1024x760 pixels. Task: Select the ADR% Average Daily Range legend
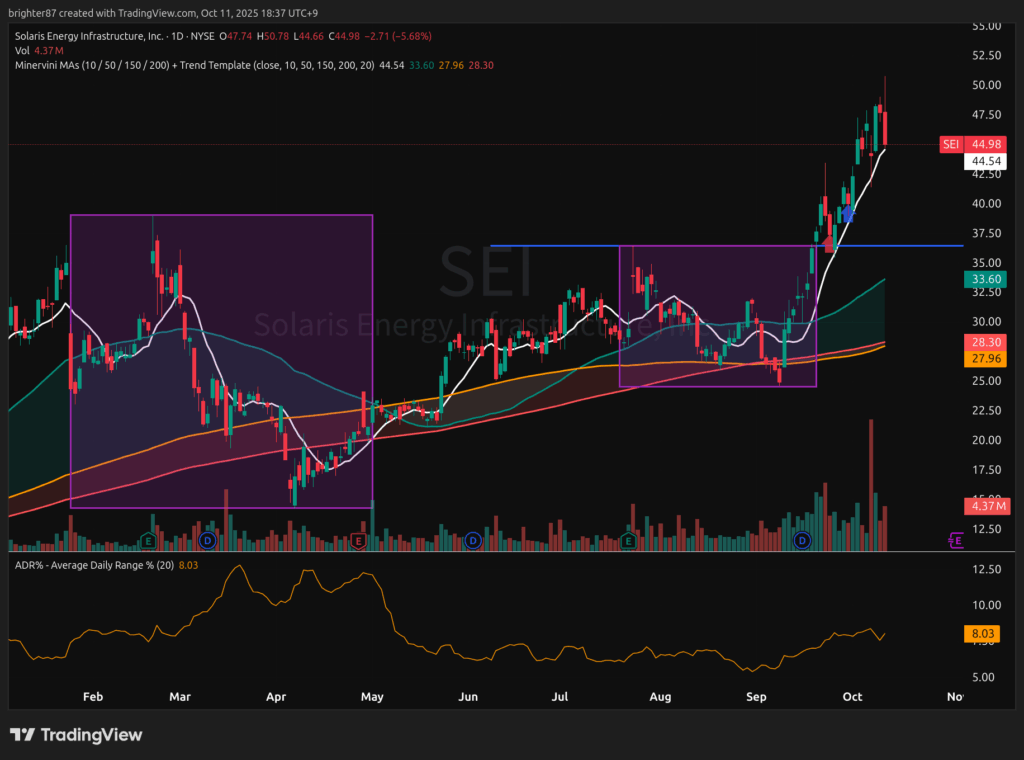92,566
